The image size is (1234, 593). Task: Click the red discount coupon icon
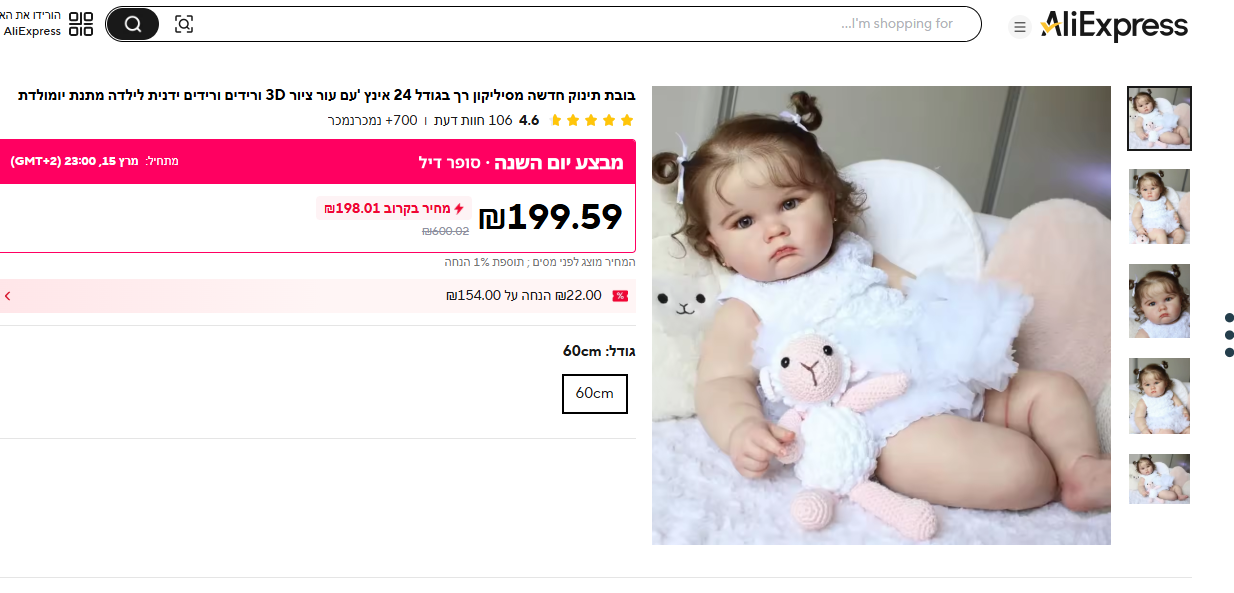coord(620,296)
